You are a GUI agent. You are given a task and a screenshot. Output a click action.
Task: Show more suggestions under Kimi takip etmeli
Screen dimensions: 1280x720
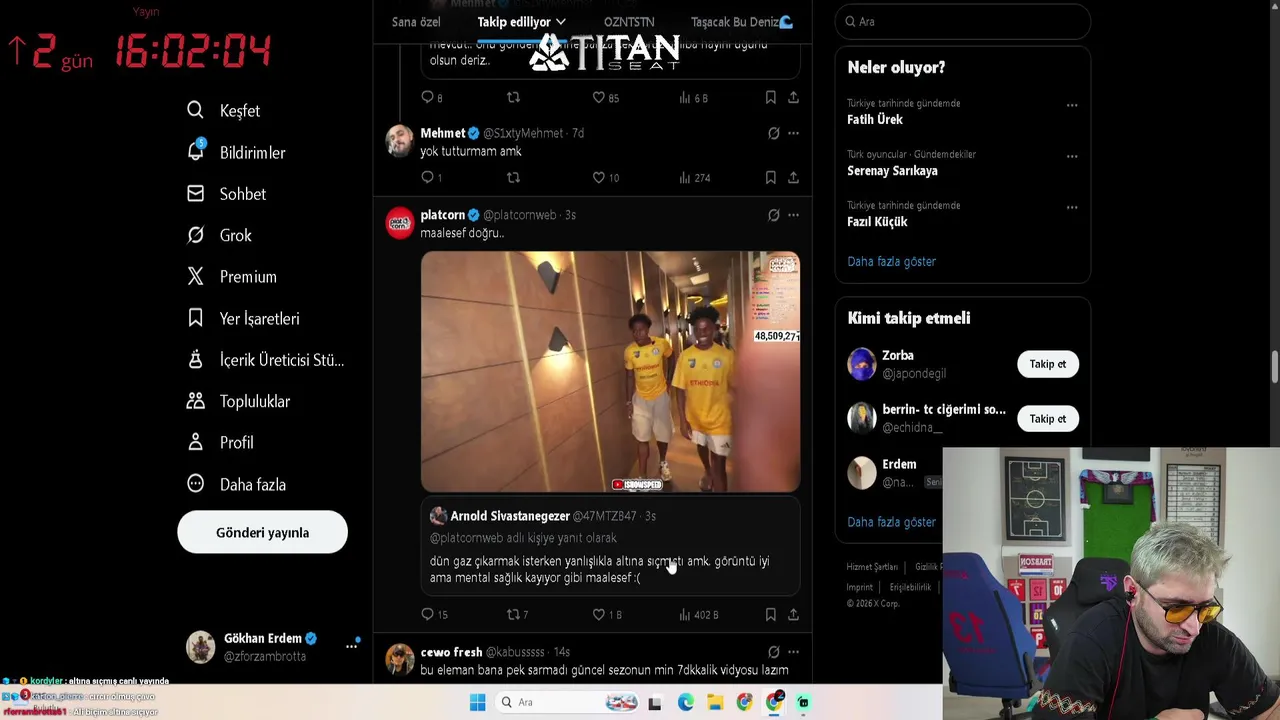pos(891,522)
